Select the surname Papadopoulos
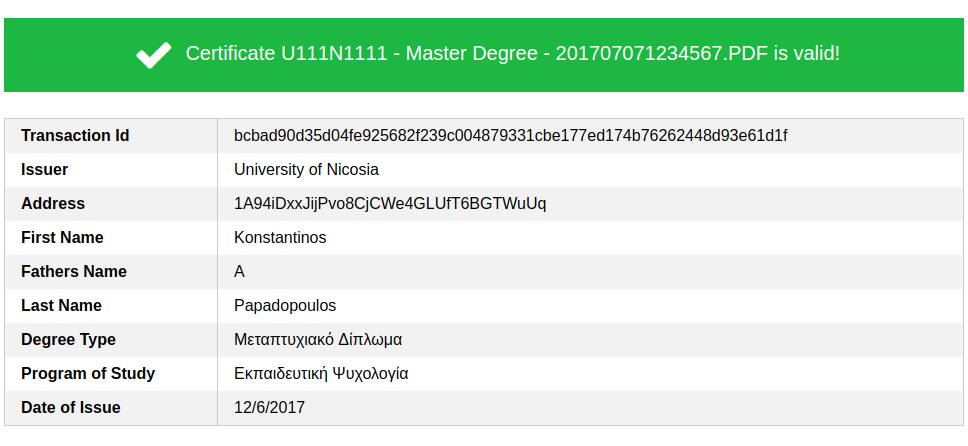 pyautogui.click(x=285, y=306)
